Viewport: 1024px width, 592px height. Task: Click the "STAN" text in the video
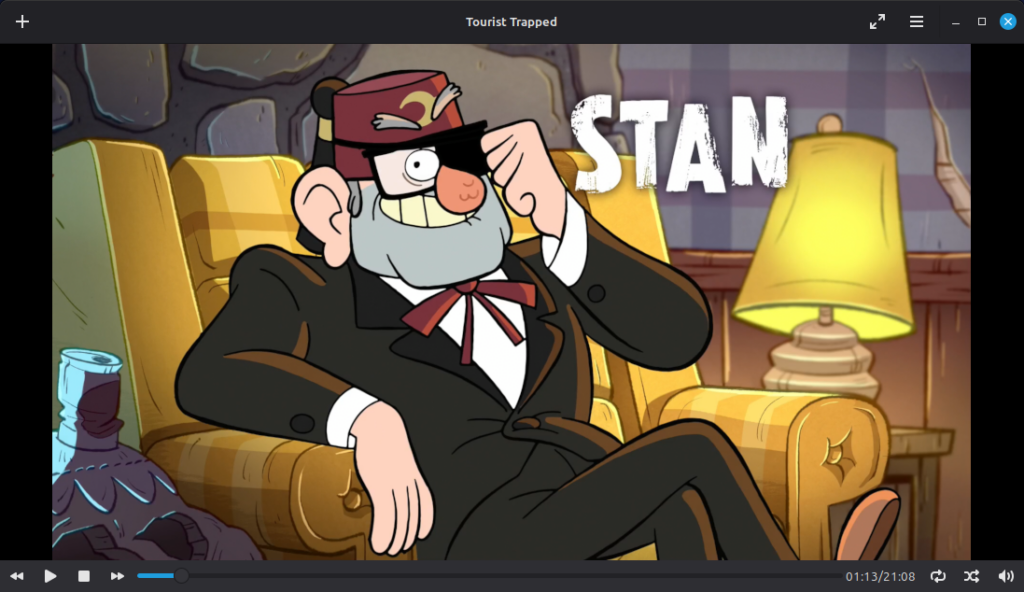pyautogui.click(x=680, y=143)
